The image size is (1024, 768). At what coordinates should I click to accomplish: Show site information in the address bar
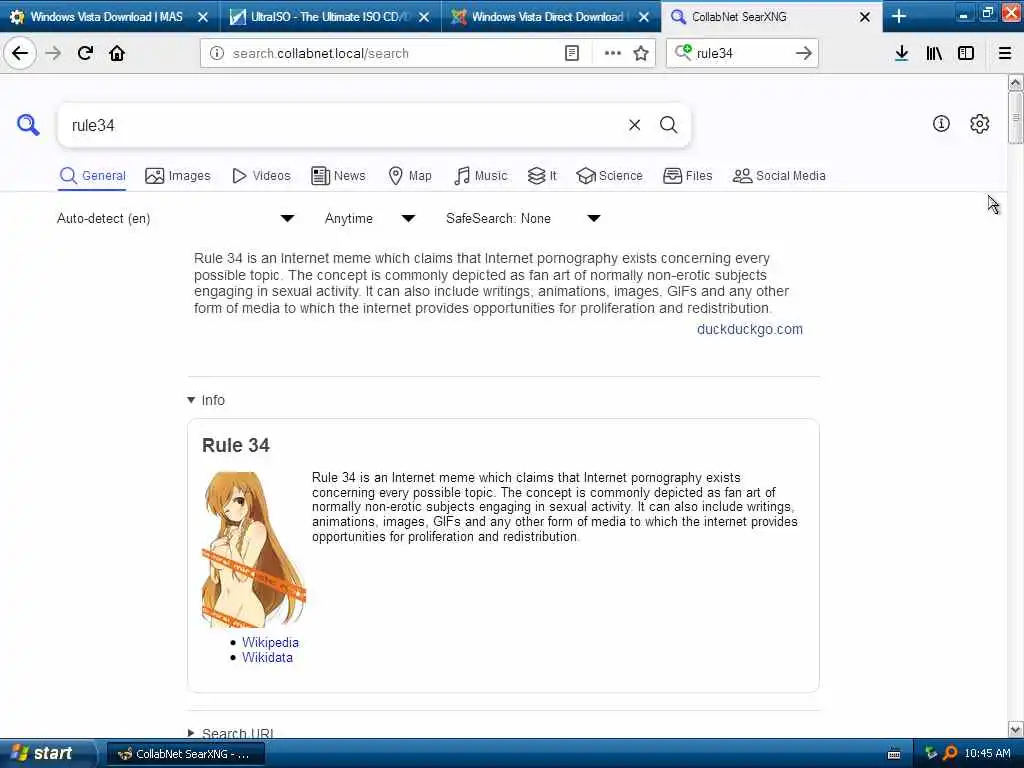pyautogui.click(x=217, y=53)
